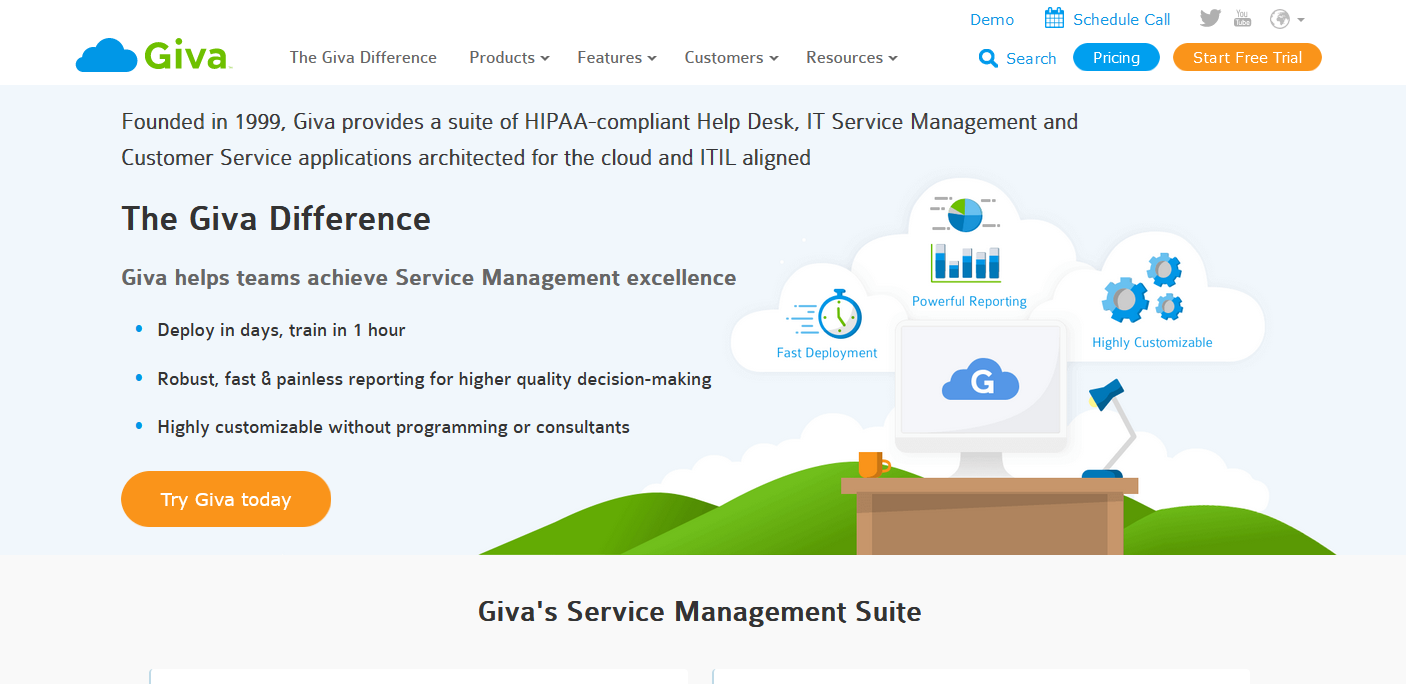Click the Powerful Reporting chart icon
The height and width of the screenshot is (684, 1406).
966,239
